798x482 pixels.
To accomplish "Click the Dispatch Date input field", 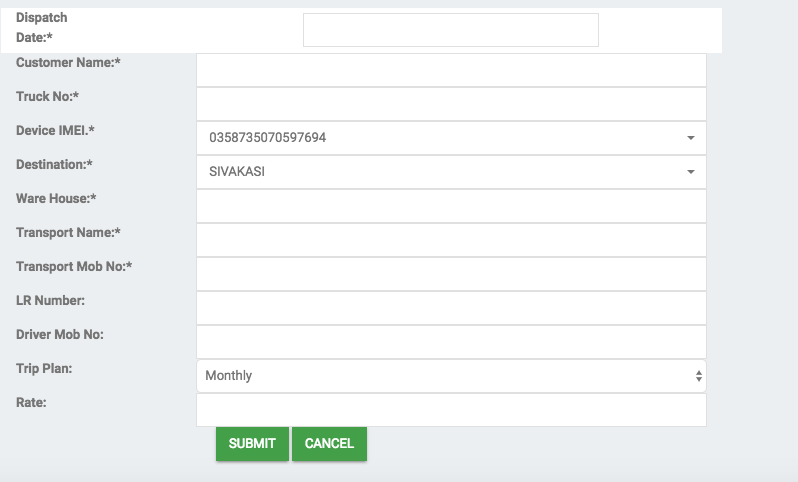I will click(x=450, y=30).
